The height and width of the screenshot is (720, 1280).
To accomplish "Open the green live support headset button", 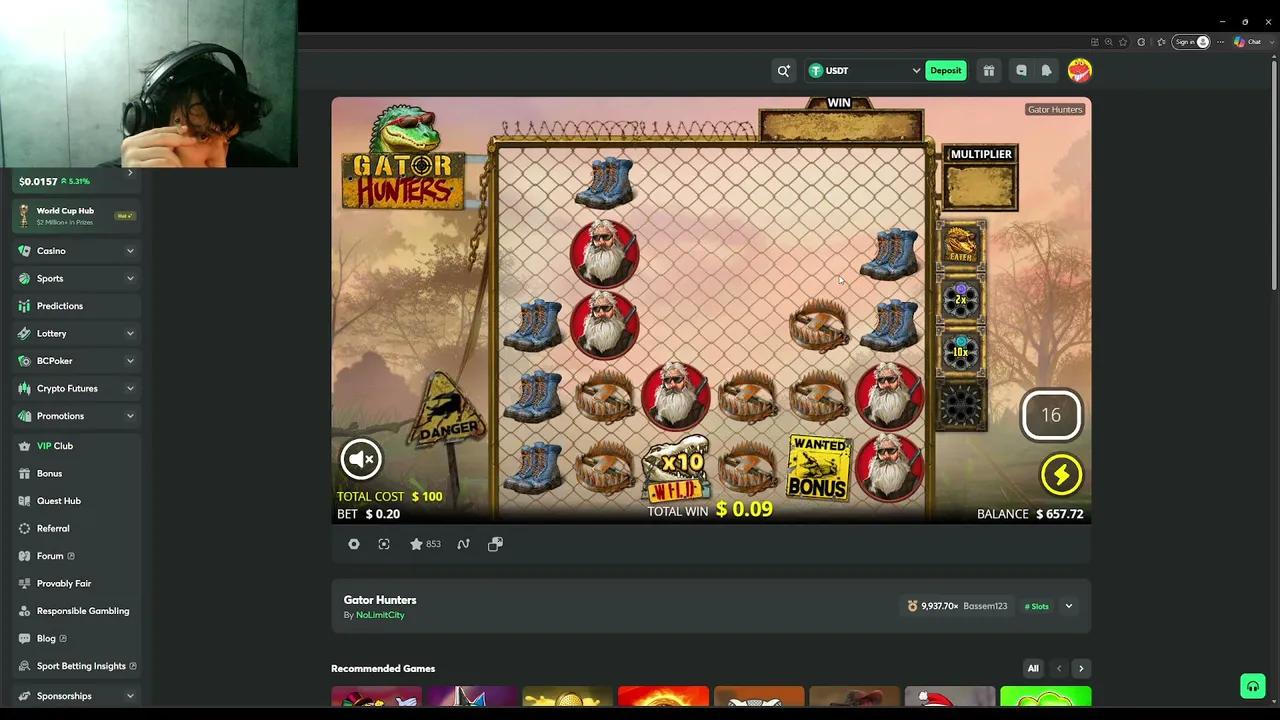I will tap(1253, 686).
